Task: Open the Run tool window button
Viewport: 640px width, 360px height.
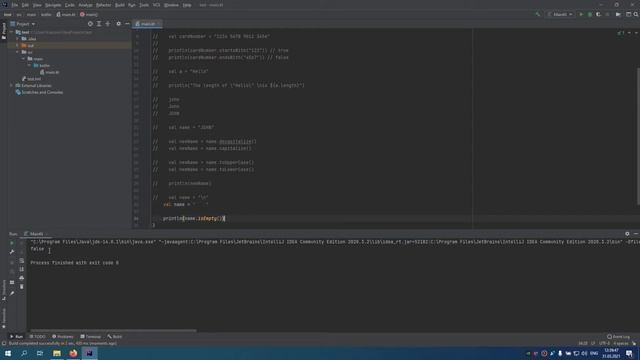Action: (x=16, y=337)
